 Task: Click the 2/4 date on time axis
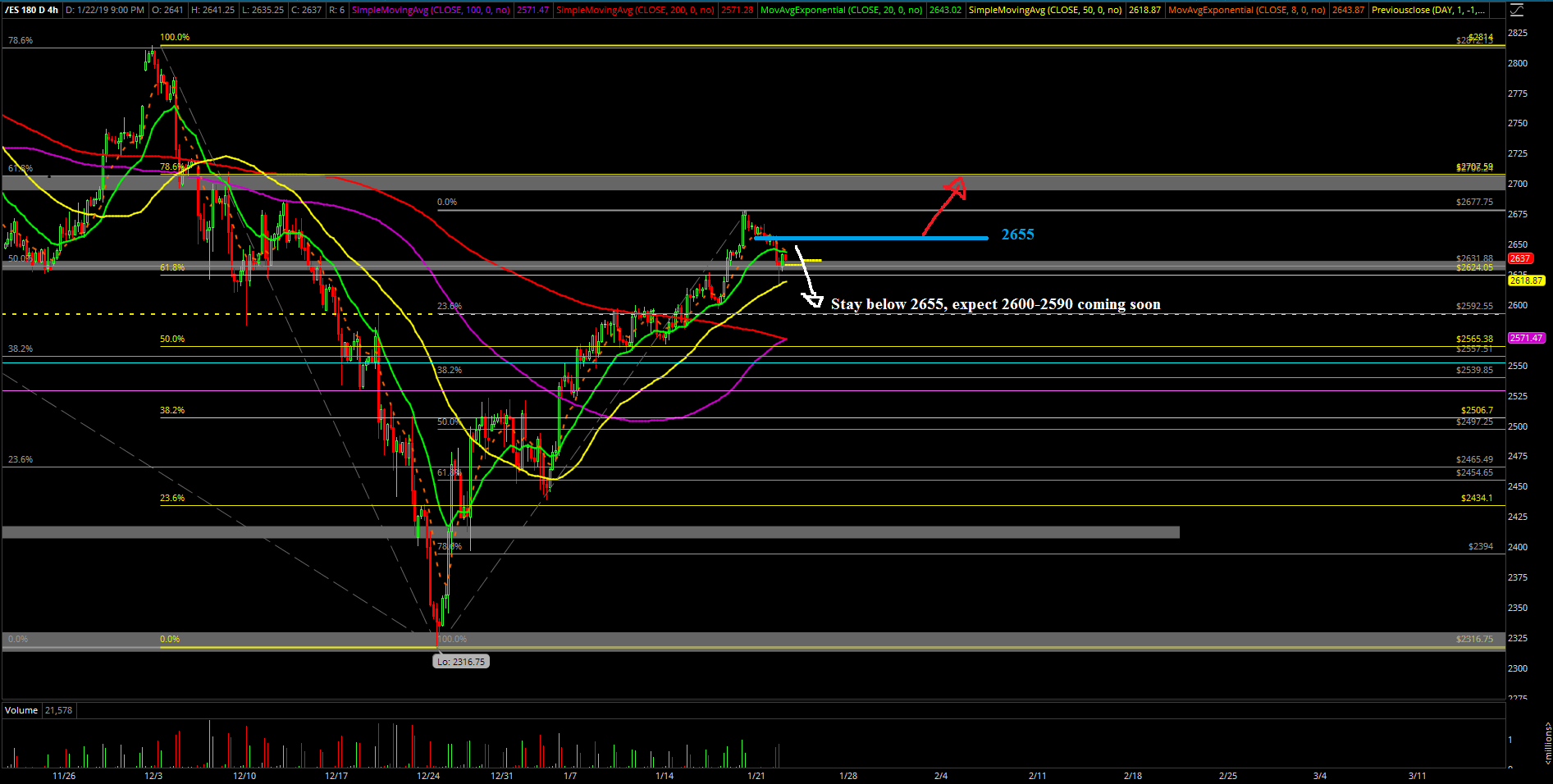tap(941, 776)
